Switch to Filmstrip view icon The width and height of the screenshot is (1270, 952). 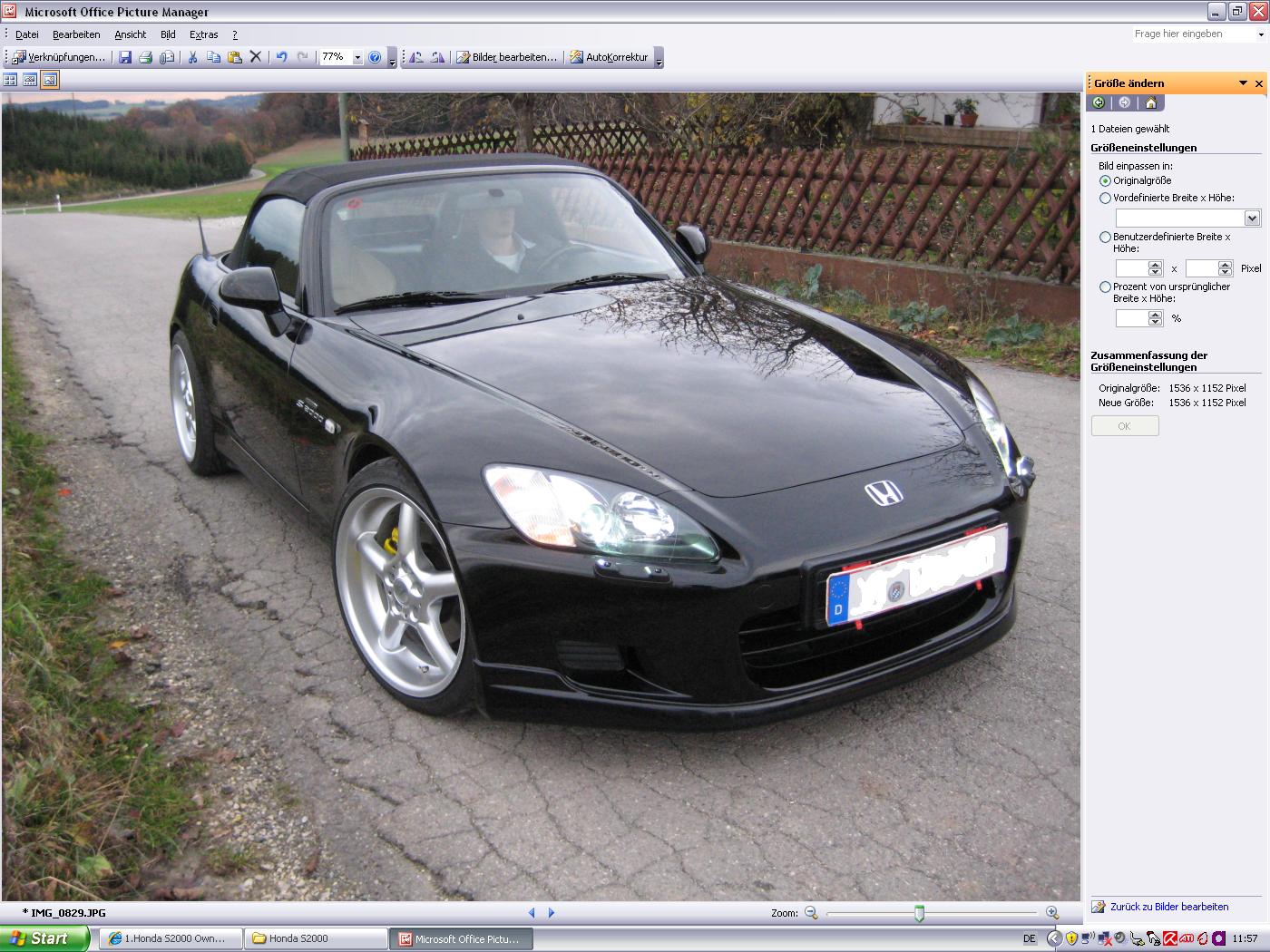click(30, 80)
